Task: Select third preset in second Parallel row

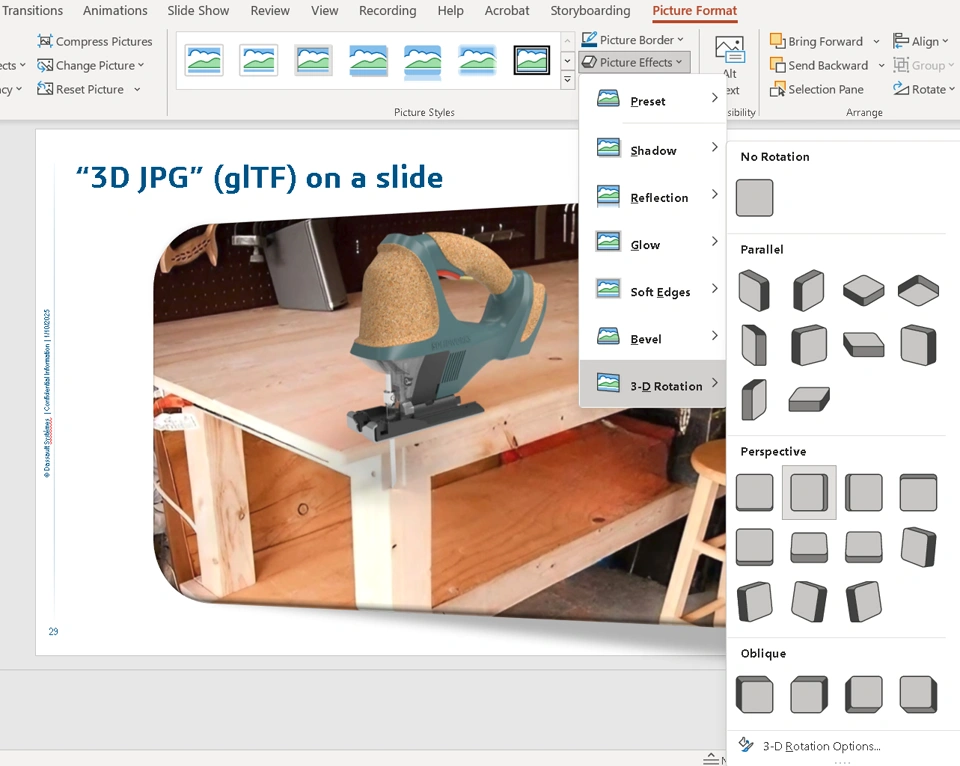Action: pos(863,345)
